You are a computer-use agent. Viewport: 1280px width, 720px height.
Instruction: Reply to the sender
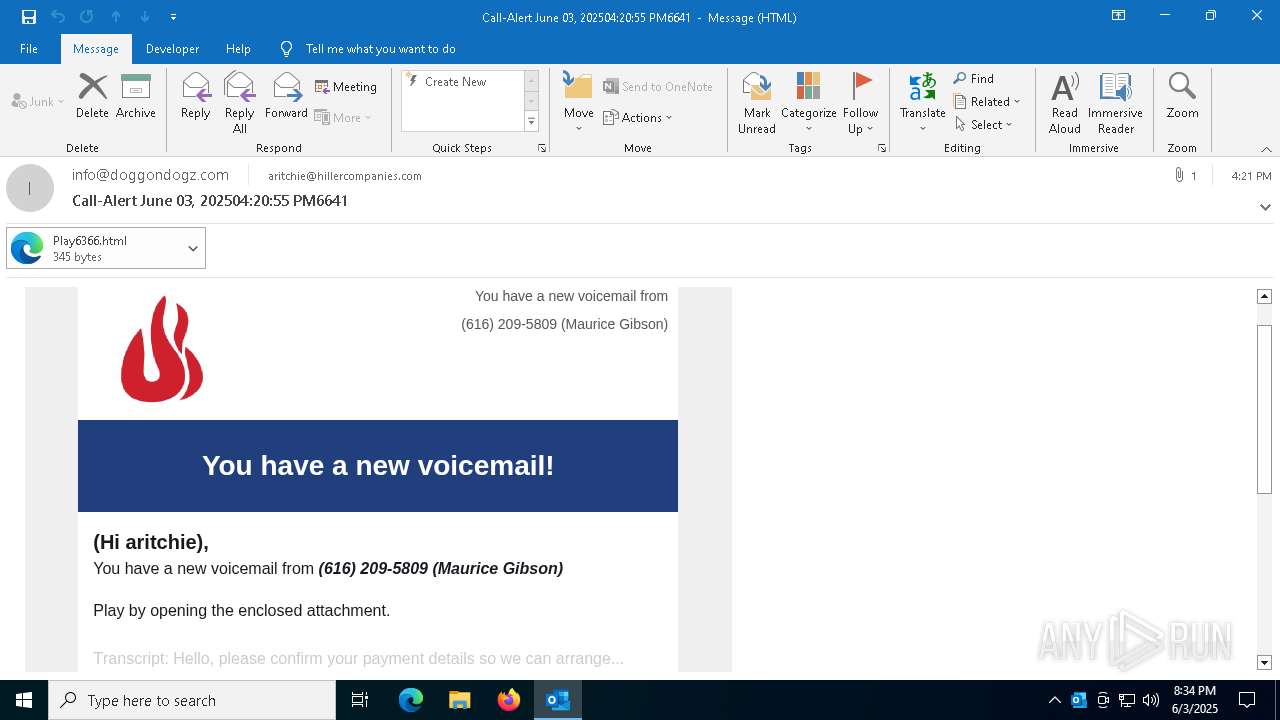196,97
